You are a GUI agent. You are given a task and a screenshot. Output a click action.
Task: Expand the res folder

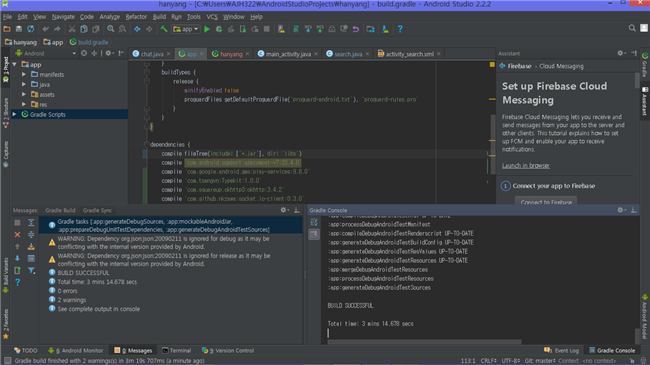coord(24,105)
